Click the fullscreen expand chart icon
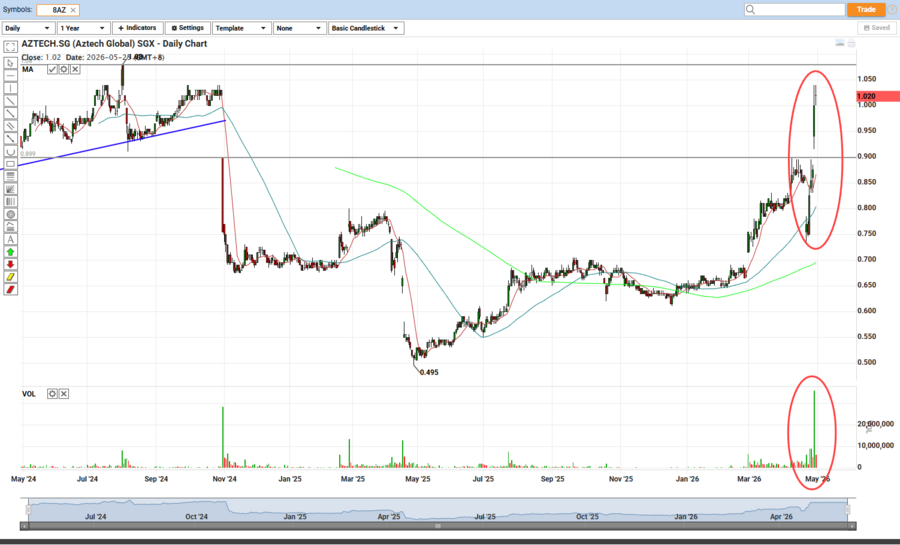This screenshot has height=545, width=900. pos(851,45)
